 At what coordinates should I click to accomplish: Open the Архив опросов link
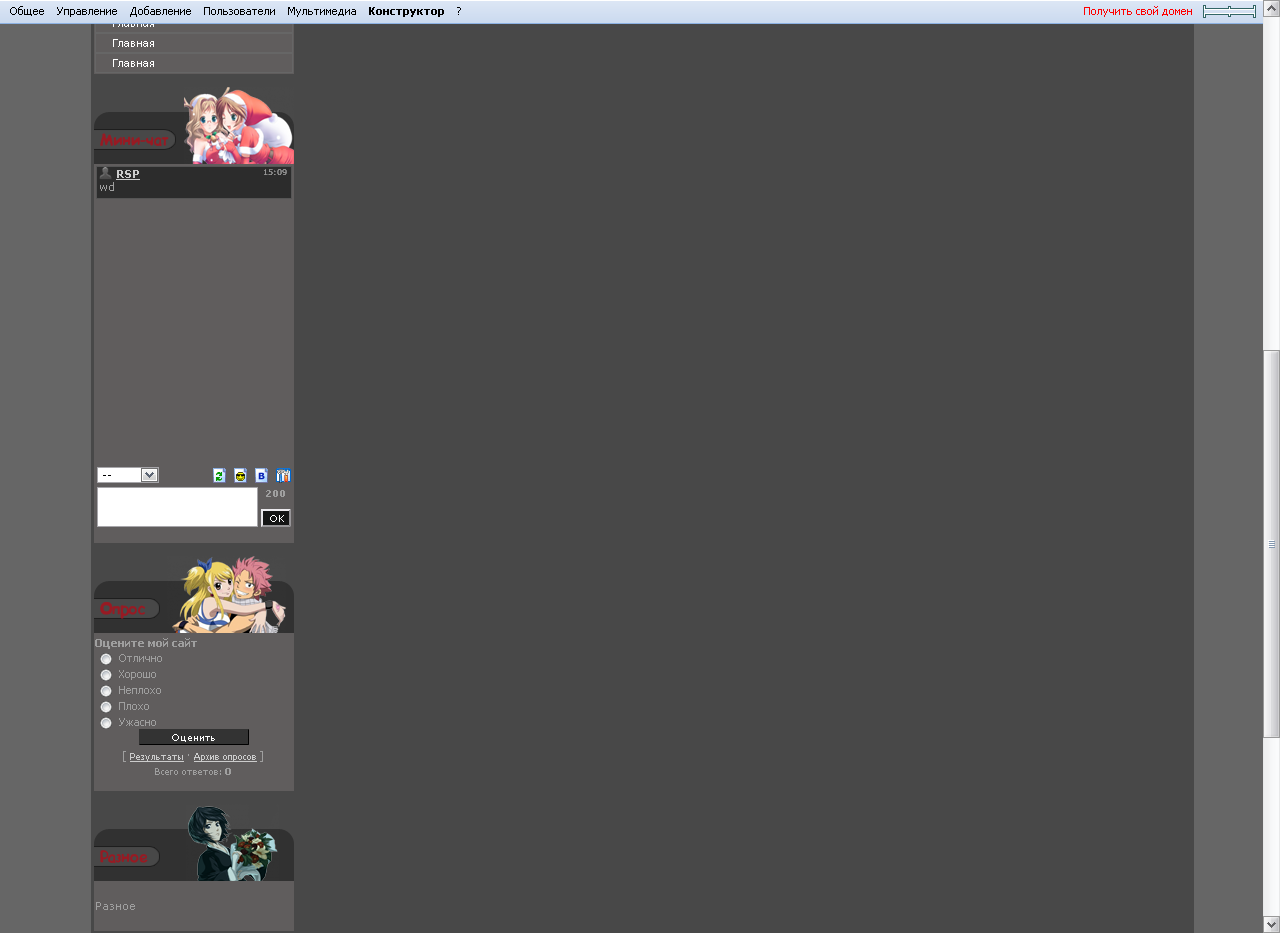click(x=225, y=757)
